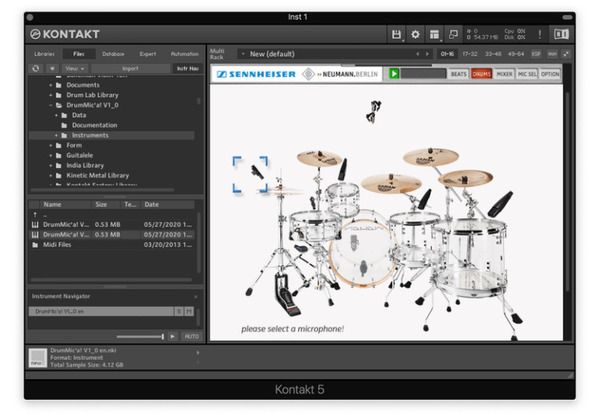
Task: Toggle the AUTO preview button
Action: click(191, 336)
